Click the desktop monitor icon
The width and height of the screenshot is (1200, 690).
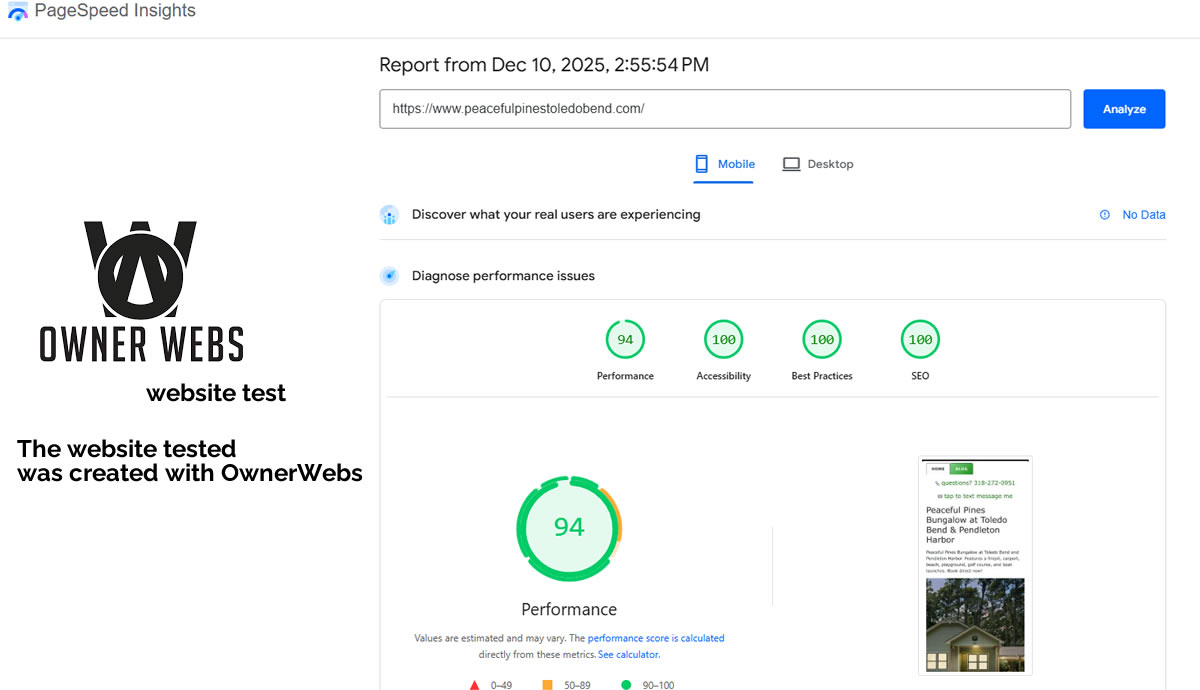point(791,164)
